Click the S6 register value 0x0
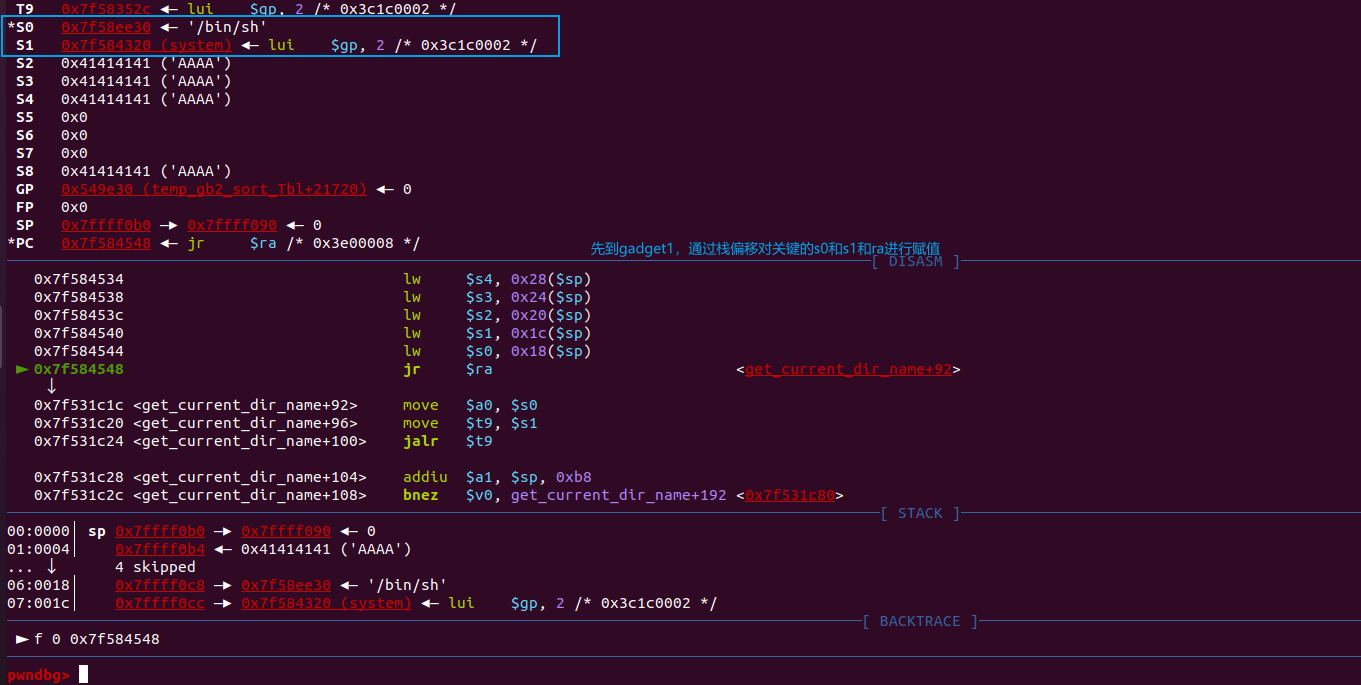1361x685 pixels. [74, 135]
